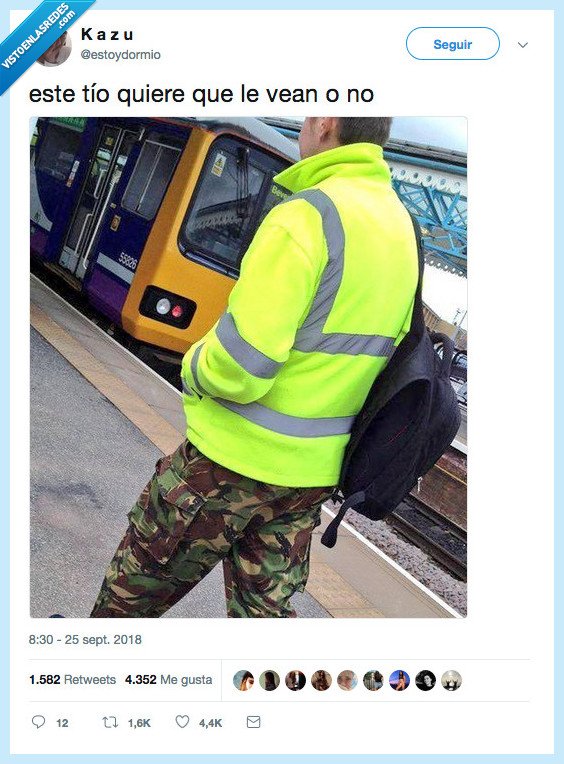564x764 pixels.
Task: Open the first liker's avatar
Action: [x=243, y=680]
